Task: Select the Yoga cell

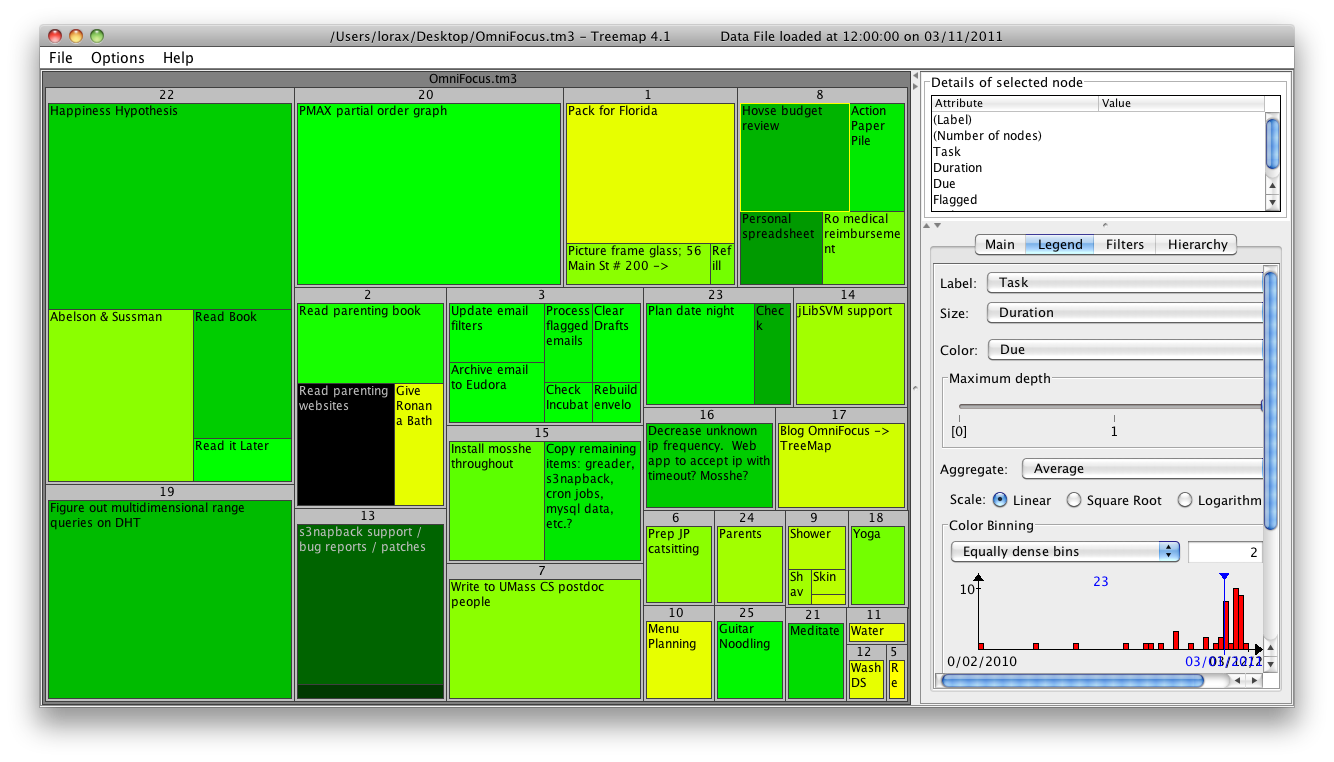Action: (x=878, y=565)
